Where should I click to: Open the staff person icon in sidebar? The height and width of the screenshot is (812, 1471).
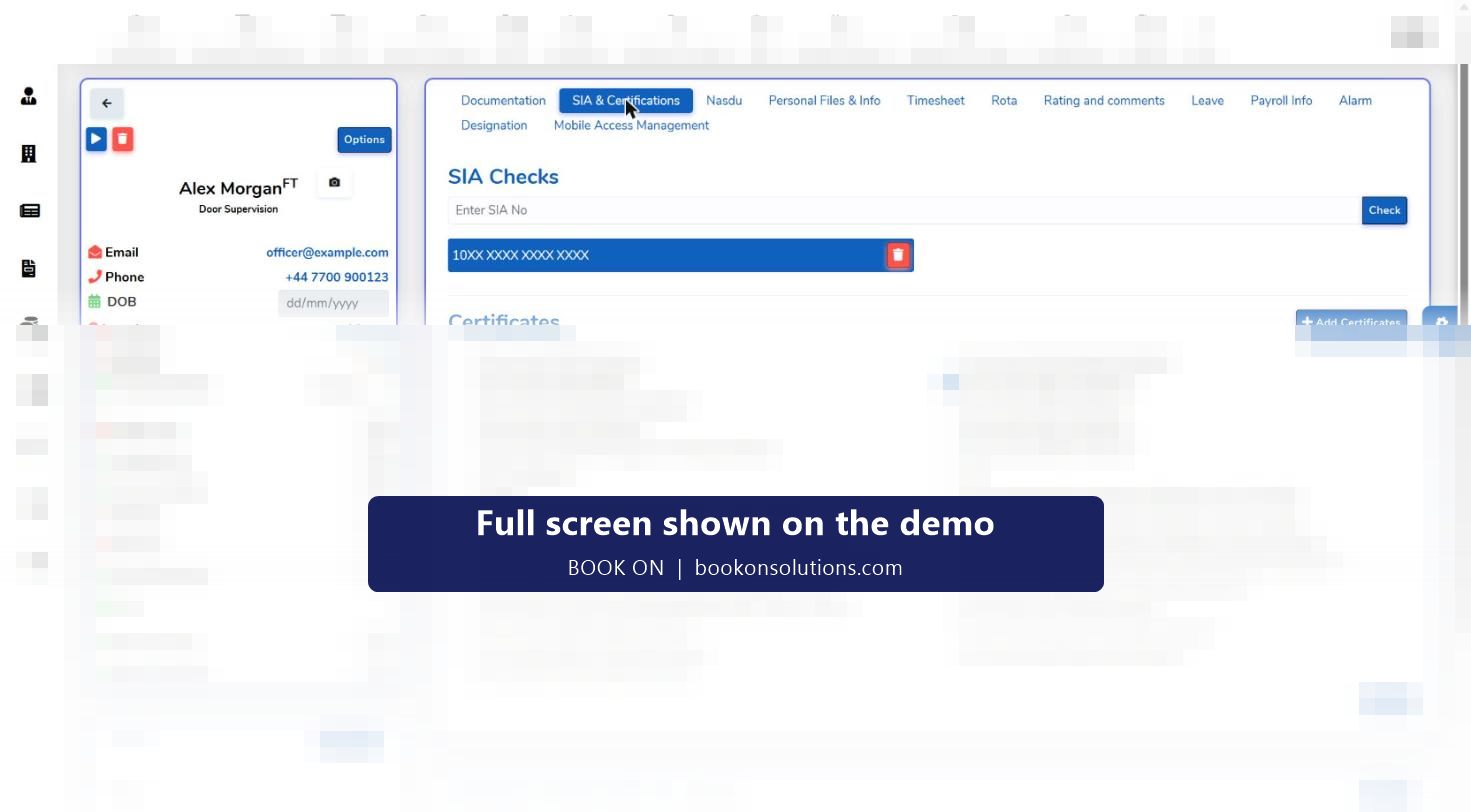click(x=29, y=97)
